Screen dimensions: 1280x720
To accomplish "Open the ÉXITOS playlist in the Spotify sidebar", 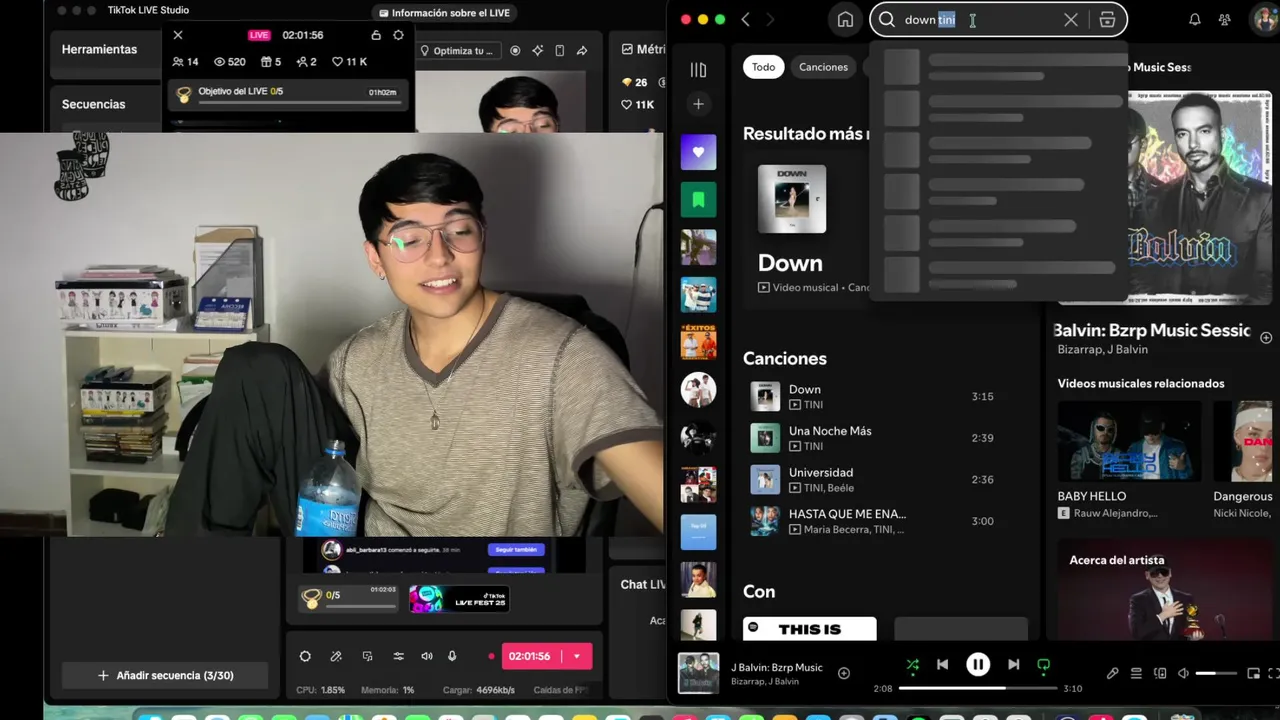I will 698,342.
